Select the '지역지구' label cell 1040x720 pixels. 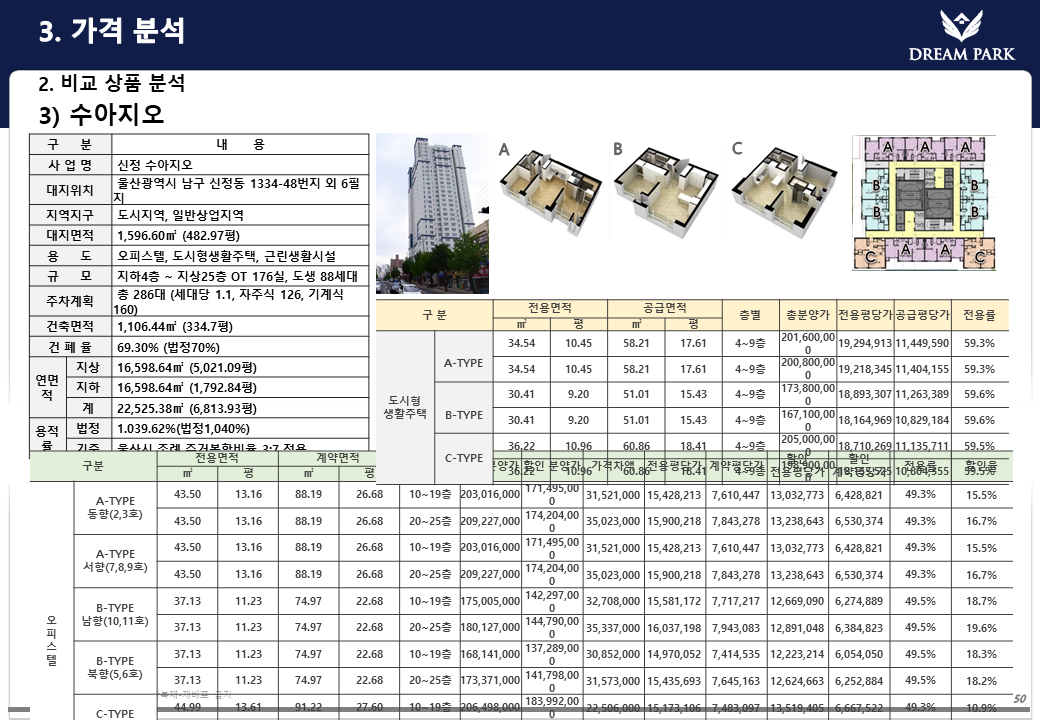pyautogui.click(x=70, y=215)
